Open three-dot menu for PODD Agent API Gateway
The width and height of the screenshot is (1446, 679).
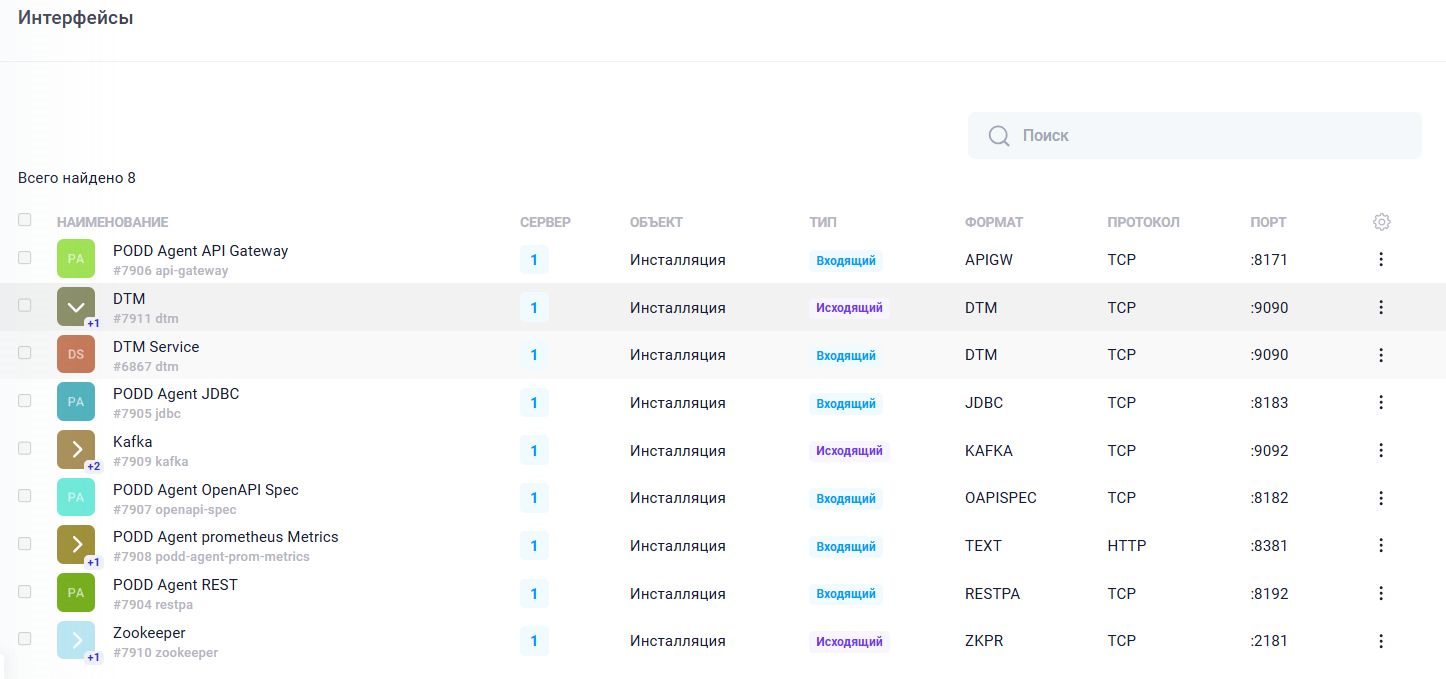(1381, 260)
